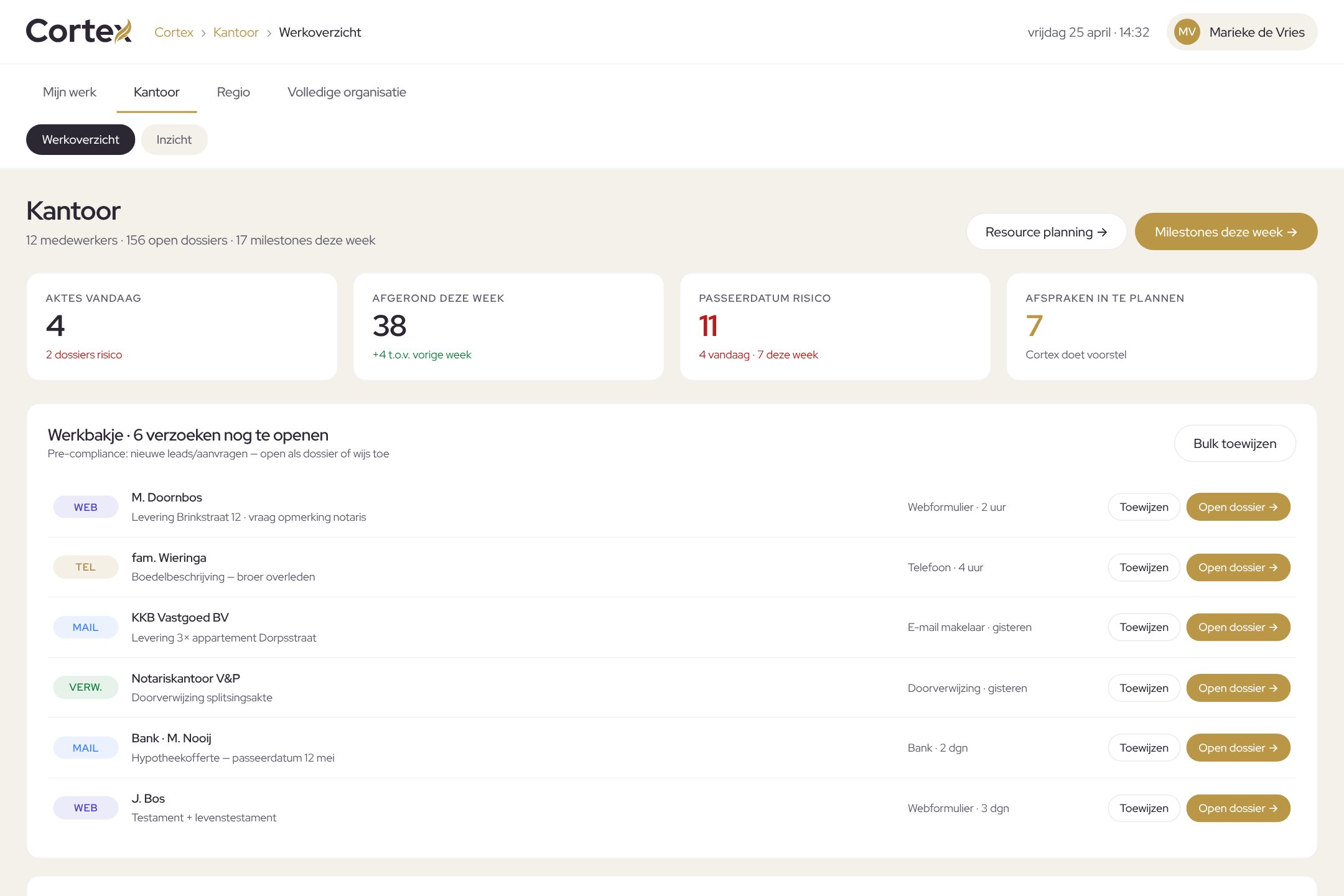This screenshot has width=1344, height=896.
Task: Open Milestones deze week
Action: [1226, 231]
